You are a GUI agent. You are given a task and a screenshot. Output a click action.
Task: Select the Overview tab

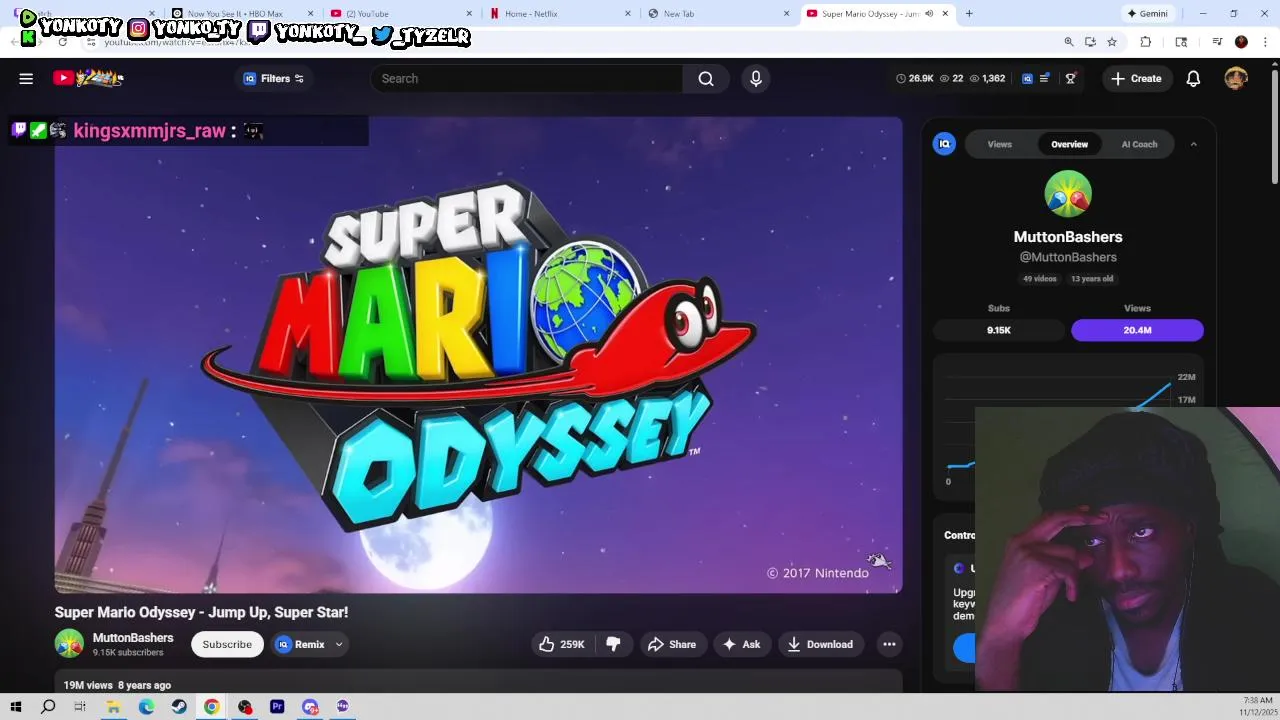tap(1069, 144)
